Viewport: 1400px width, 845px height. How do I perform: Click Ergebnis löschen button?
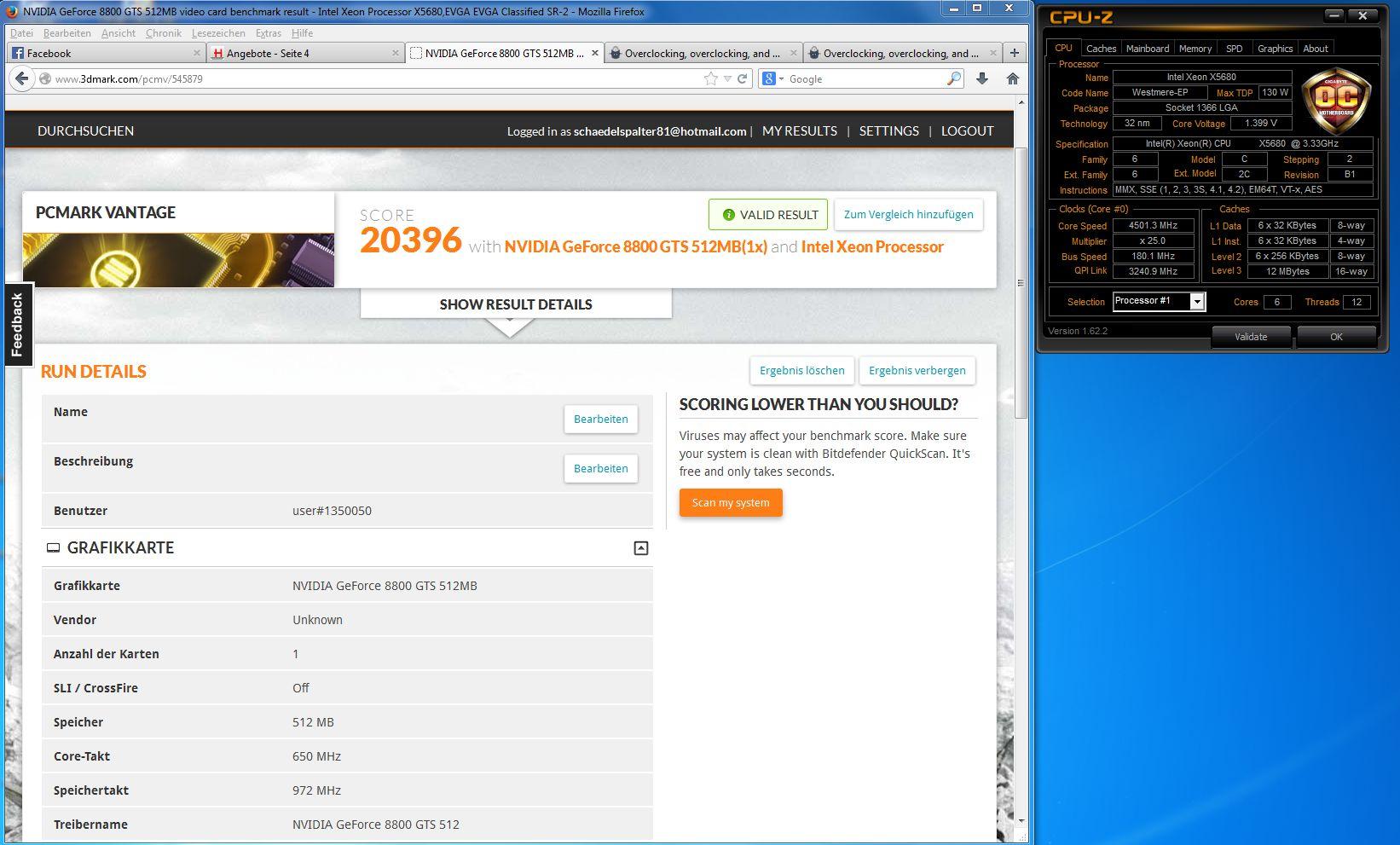802,370
